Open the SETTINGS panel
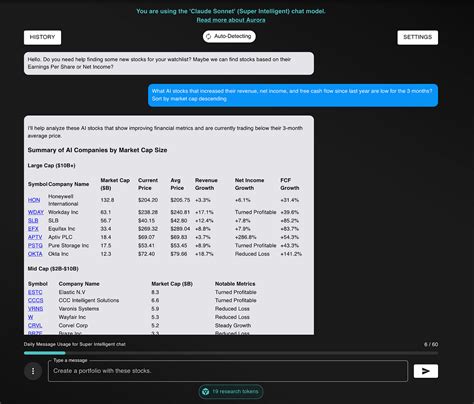 418,37
